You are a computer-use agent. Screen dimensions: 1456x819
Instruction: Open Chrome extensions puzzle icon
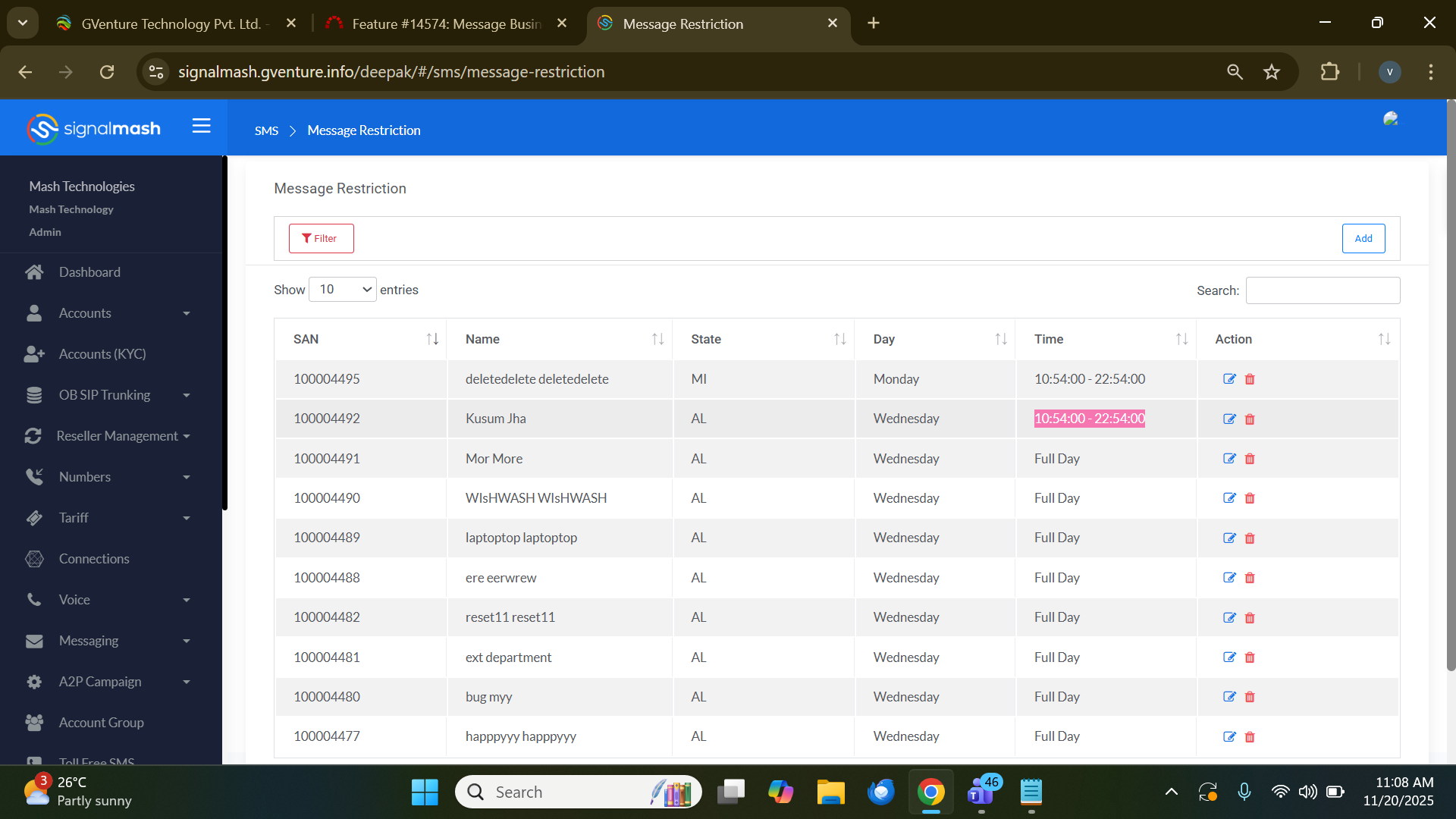(x=1329, y=72)
